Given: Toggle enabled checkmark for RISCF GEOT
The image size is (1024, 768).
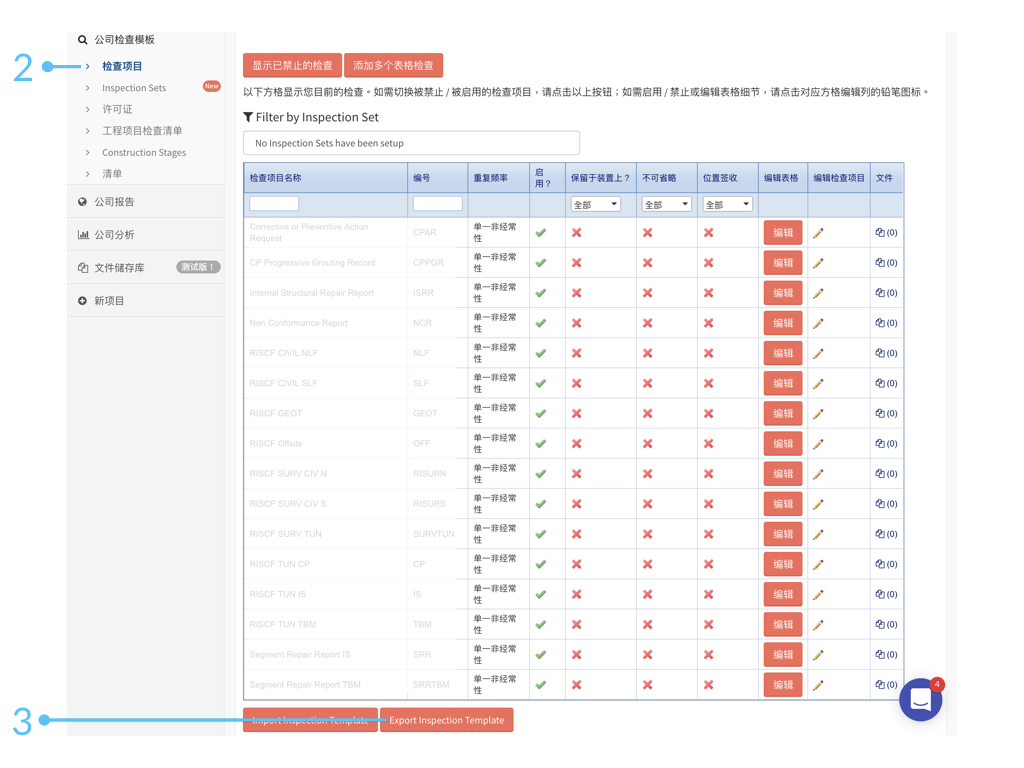Looking at the screenshot, I should click(x=541, y=413).
